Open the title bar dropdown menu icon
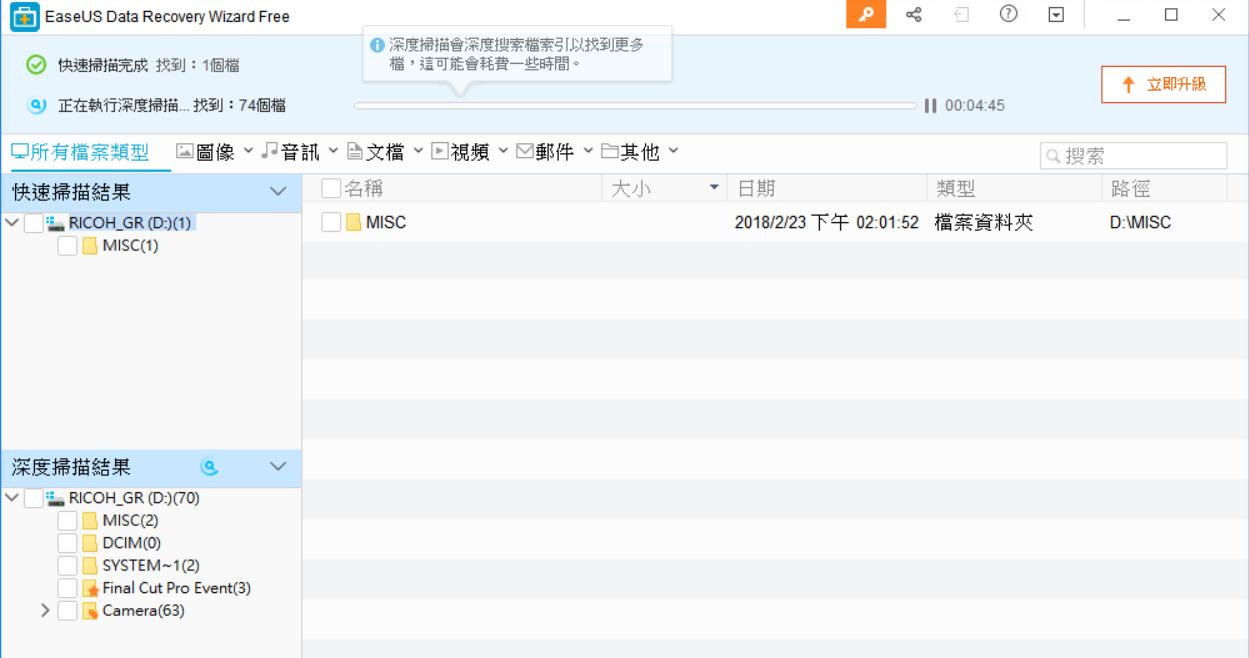Image resolution: width=1249 pixels, height=658 pixels. coord(1057,15)
